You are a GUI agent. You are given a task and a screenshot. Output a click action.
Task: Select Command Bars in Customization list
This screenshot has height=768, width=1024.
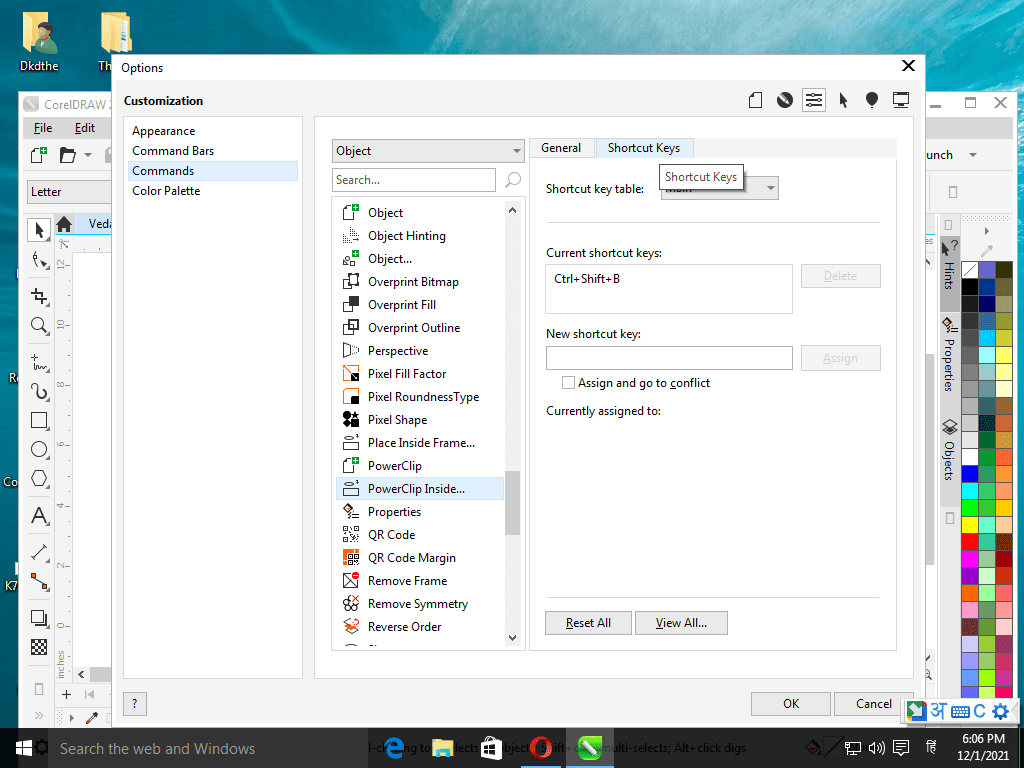pos(173,151)
